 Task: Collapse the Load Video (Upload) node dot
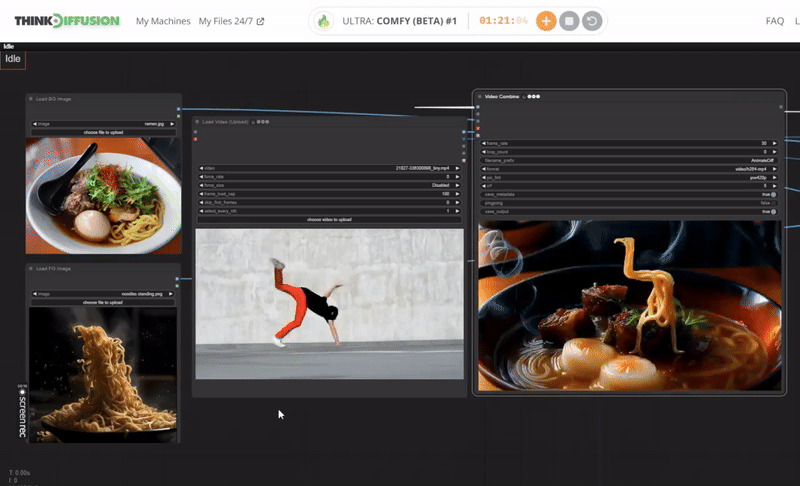pyautogui.click(x=198, y=122)
